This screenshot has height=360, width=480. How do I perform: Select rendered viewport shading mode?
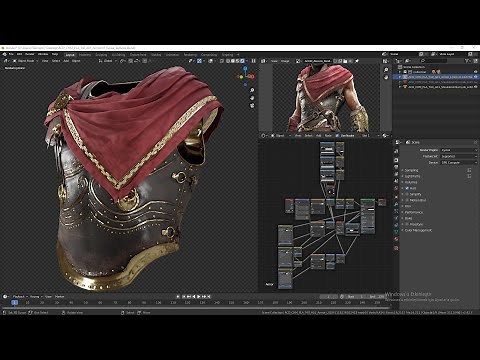[242, 61]
